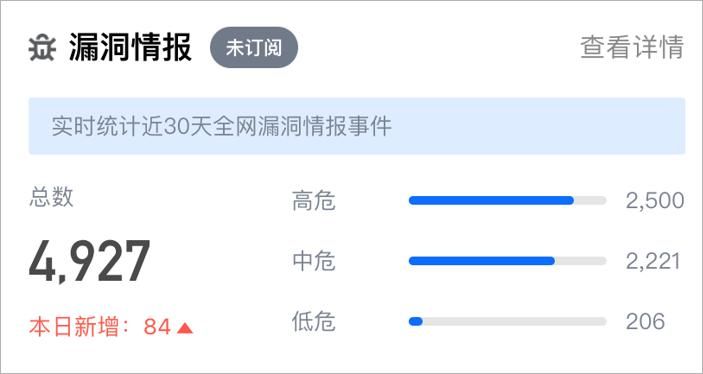Click the 高危 progress bar
703x374 pixels.
point(508,200)
